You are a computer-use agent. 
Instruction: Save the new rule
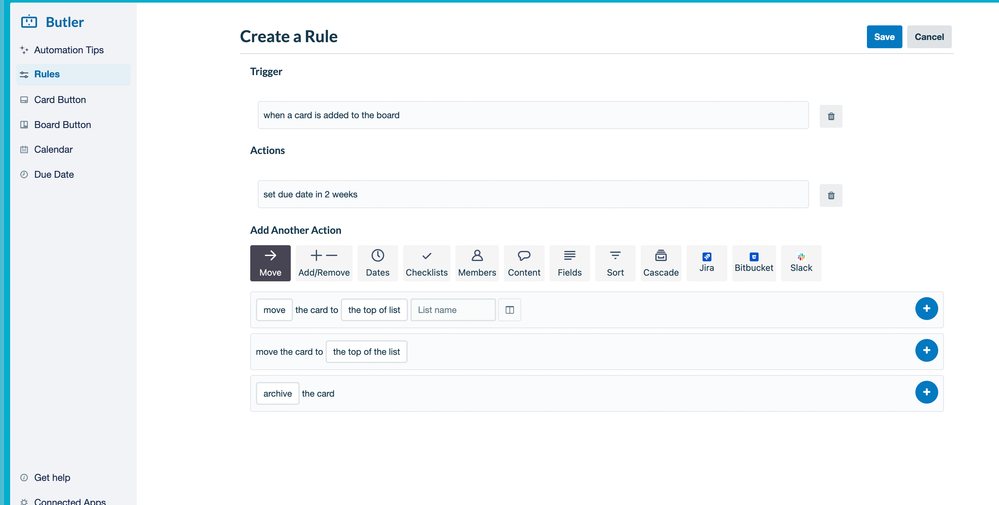point(884,37)
